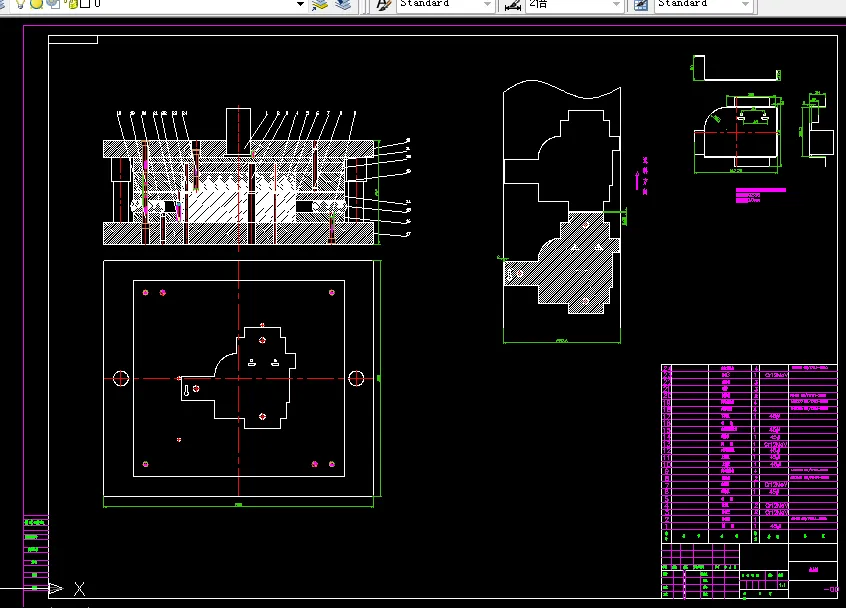The image size is (846, 608).
Task: Toggle the layer freeze sun icon
Action: [36, 4]
